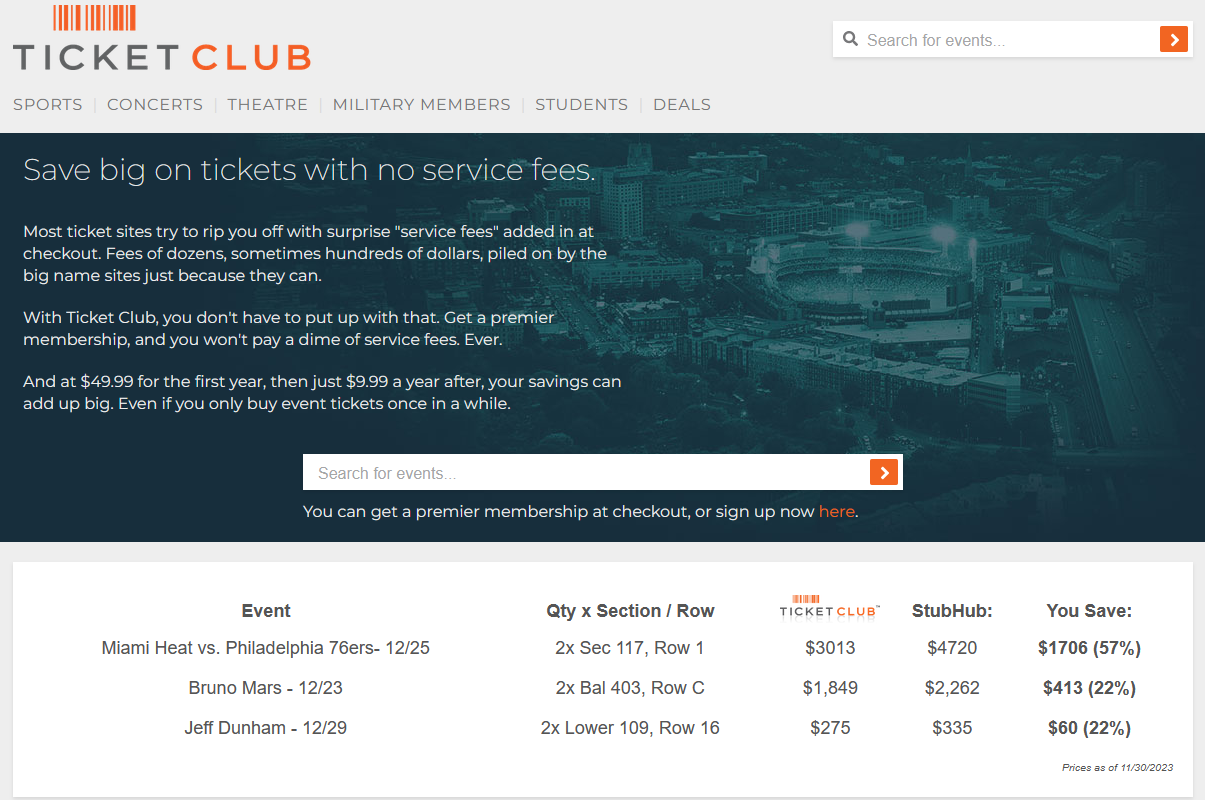Go to Military Members page
1205x800 pixels.
pyautogui.click(x=421, y=104)
